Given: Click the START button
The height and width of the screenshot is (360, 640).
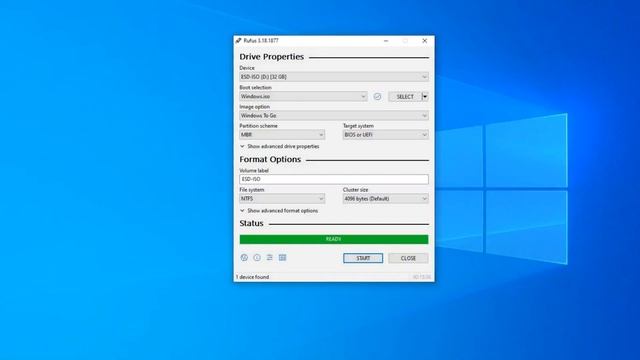Looking at the screenshot, I should (x=363, y=258).
